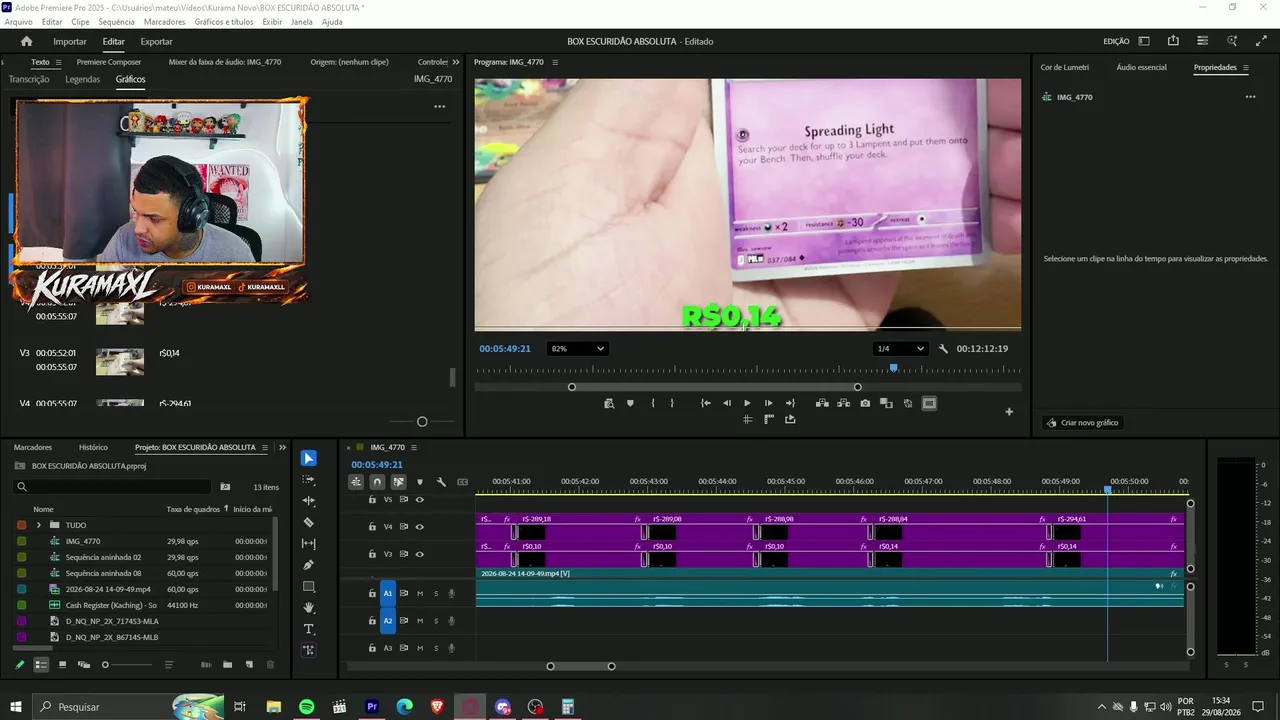Toggle closed captions track button
Image resolution: width=1280 pixels, height=720 pixels.
point(462,482)
